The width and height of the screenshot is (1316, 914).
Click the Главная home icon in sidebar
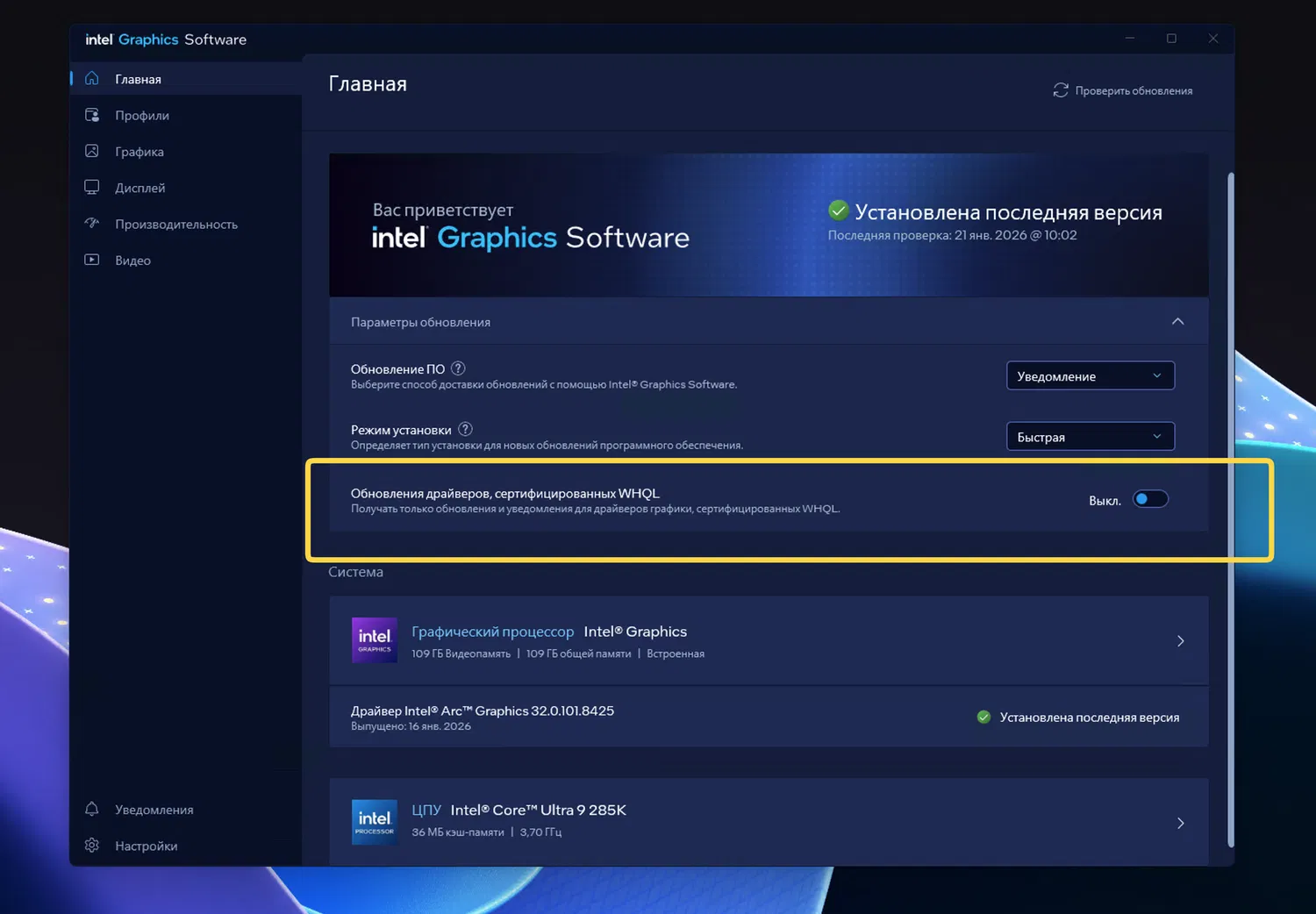[92, 78]
